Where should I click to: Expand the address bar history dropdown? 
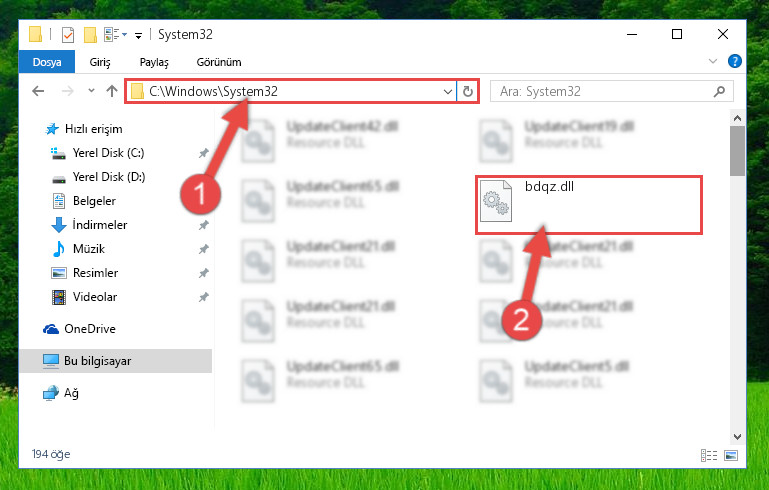(x=447, y=91)
